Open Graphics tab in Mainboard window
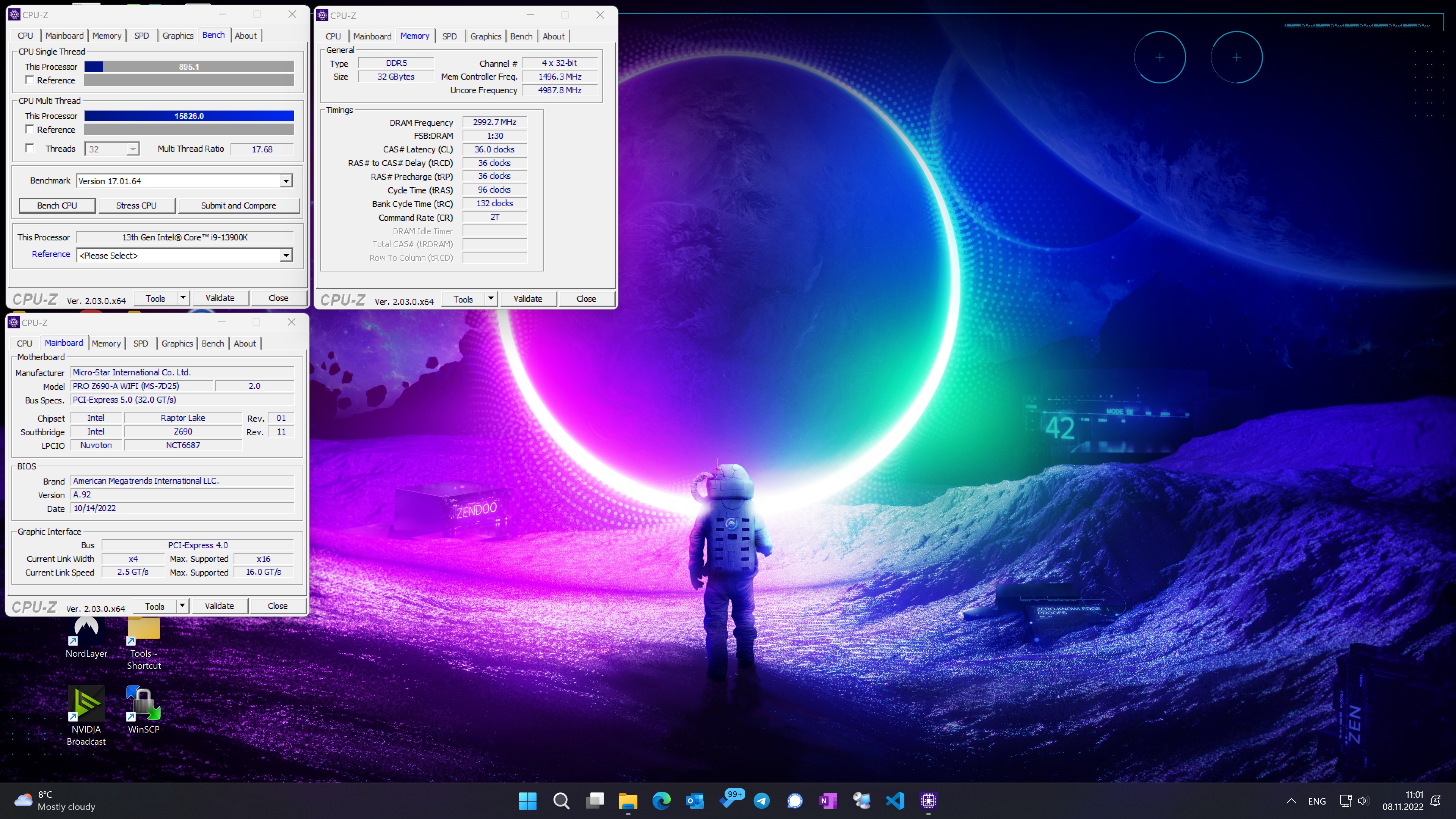1456x819 pixels. (x=177, y=343)
